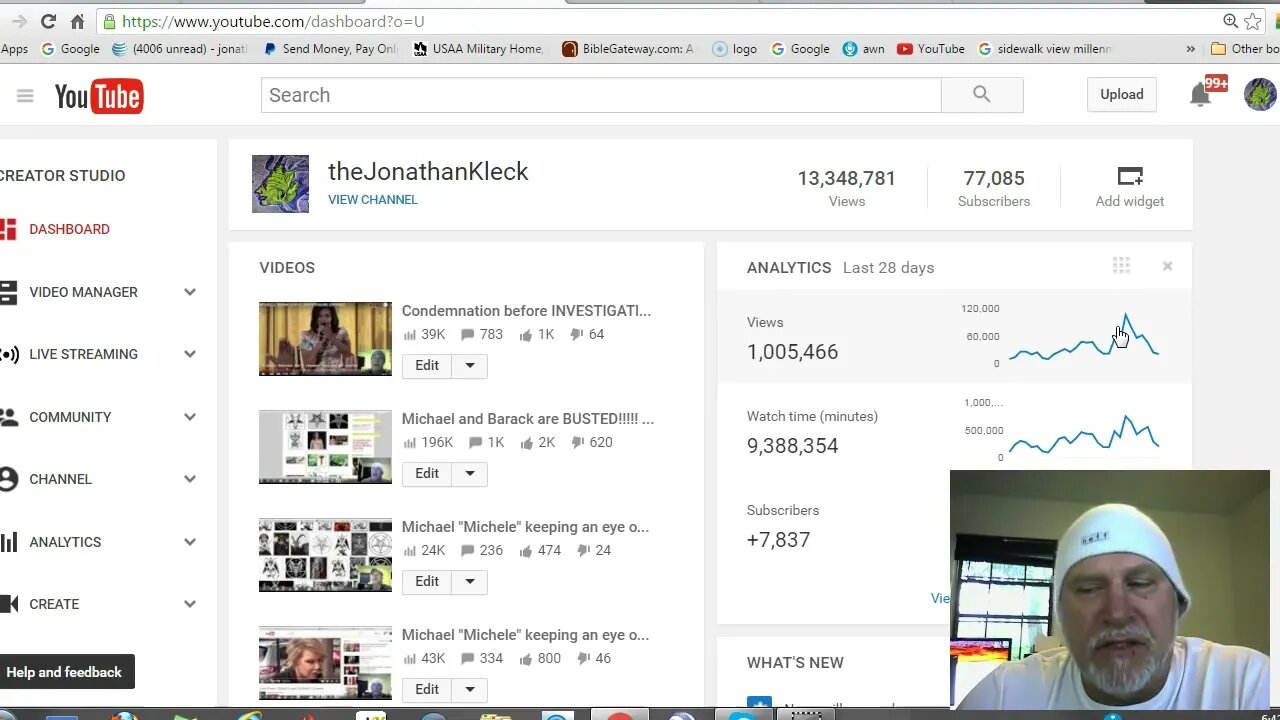The width and height of the screenshot is (1280, 720).
Task: Click the Community sidebar icon
Action: [x=9, y=417]
